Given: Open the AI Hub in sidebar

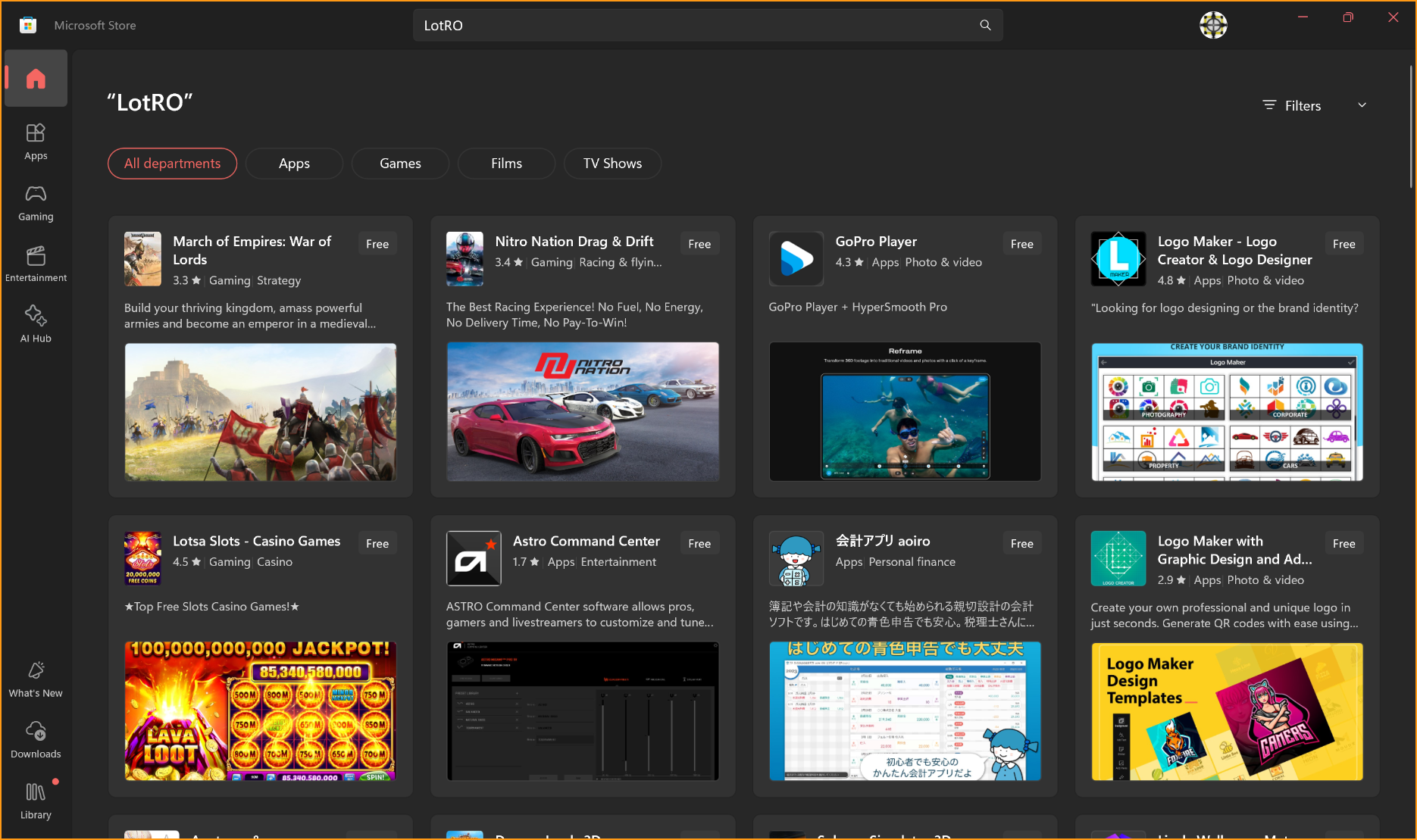Looking at the screenshot, I should pos(36,324).
